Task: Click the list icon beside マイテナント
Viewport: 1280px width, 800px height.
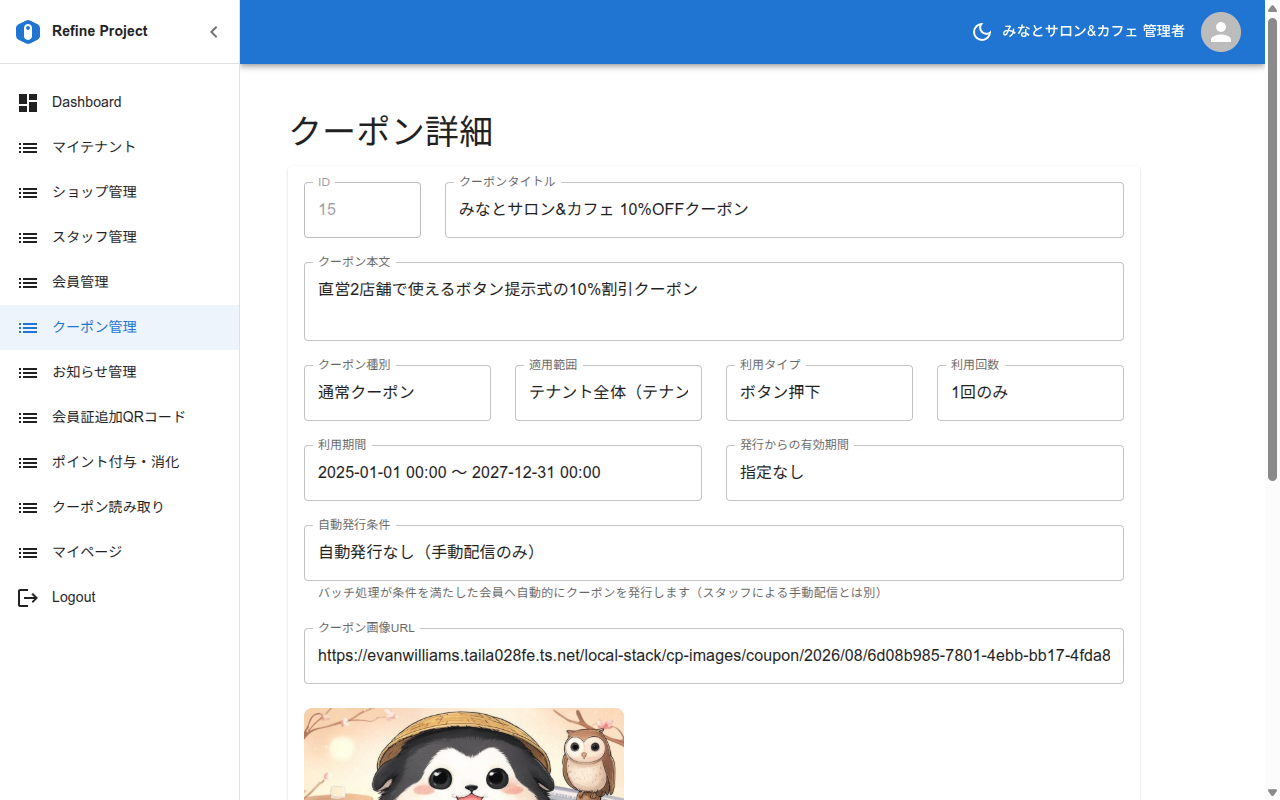Action: click(x=28, y=147)
